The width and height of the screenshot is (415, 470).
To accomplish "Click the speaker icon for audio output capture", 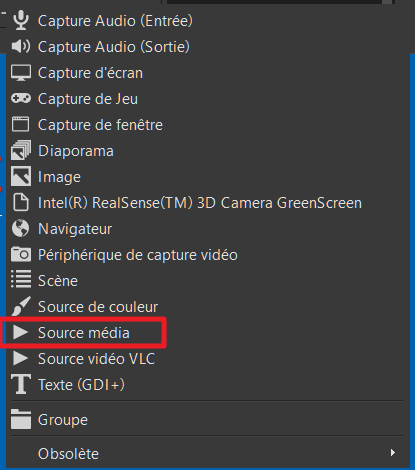I will 21,46.
